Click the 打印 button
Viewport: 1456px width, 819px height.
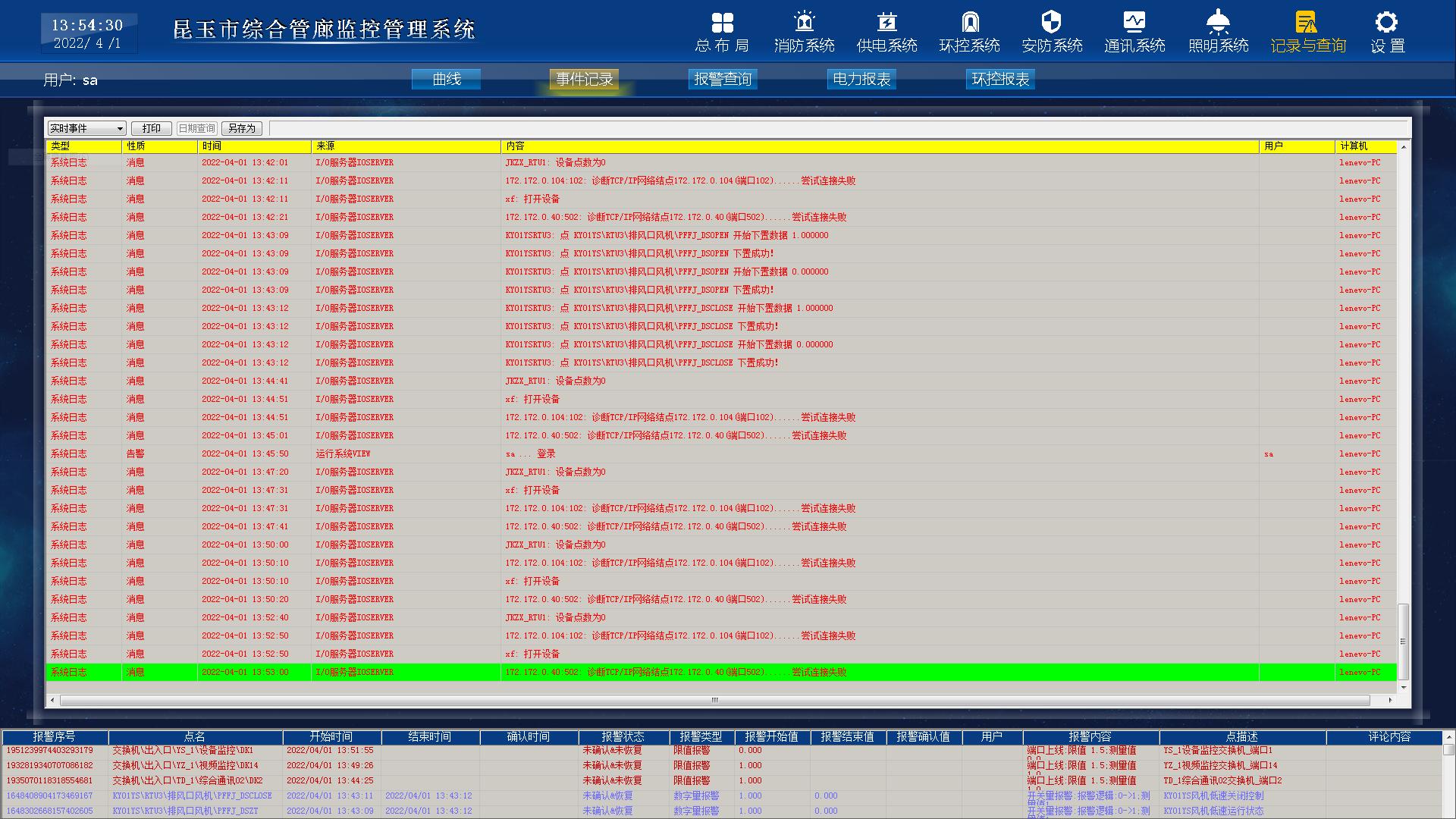tap(151, 129)
